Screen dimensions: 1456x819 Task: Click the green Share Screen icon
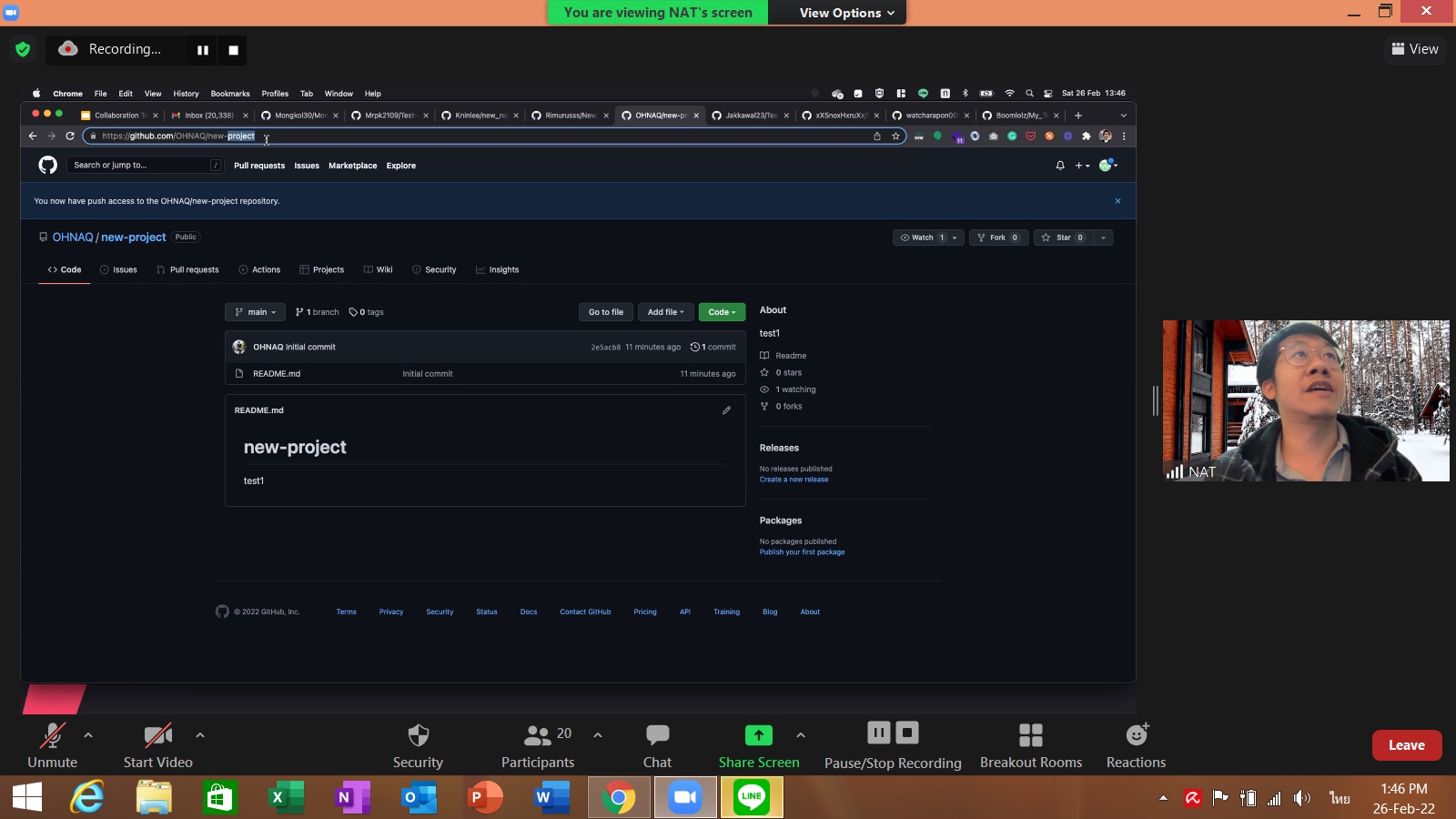(758, 735)
